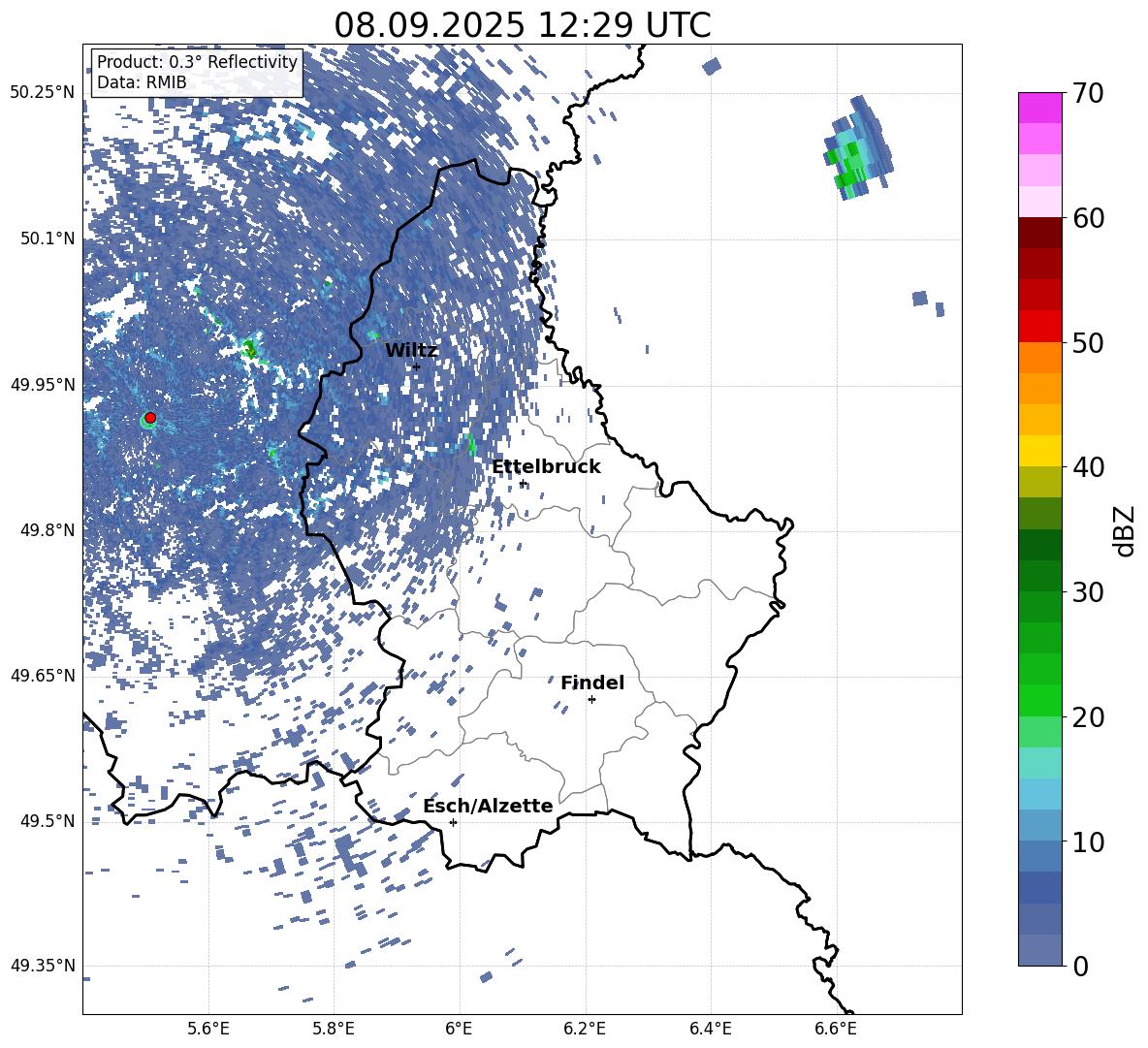
Task: Click the title 08.09.2025 12:29 UTC
Action: pos(523,25)
